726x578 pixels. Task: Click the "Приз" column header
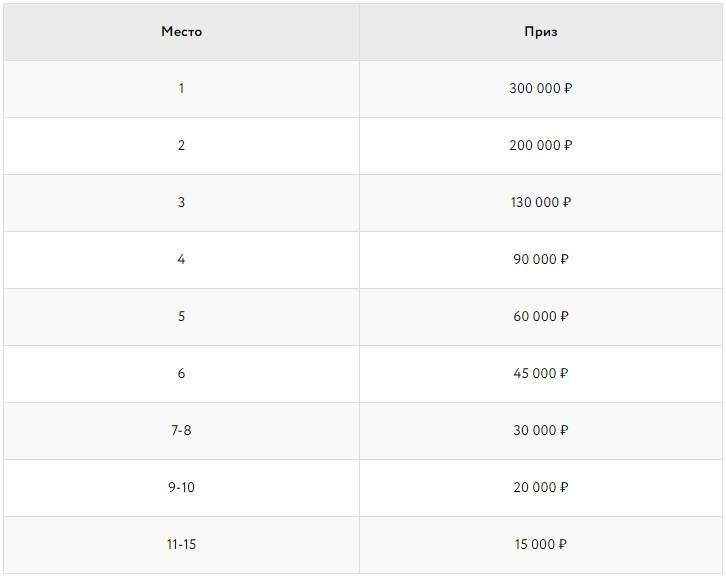[x=541, y=32]
